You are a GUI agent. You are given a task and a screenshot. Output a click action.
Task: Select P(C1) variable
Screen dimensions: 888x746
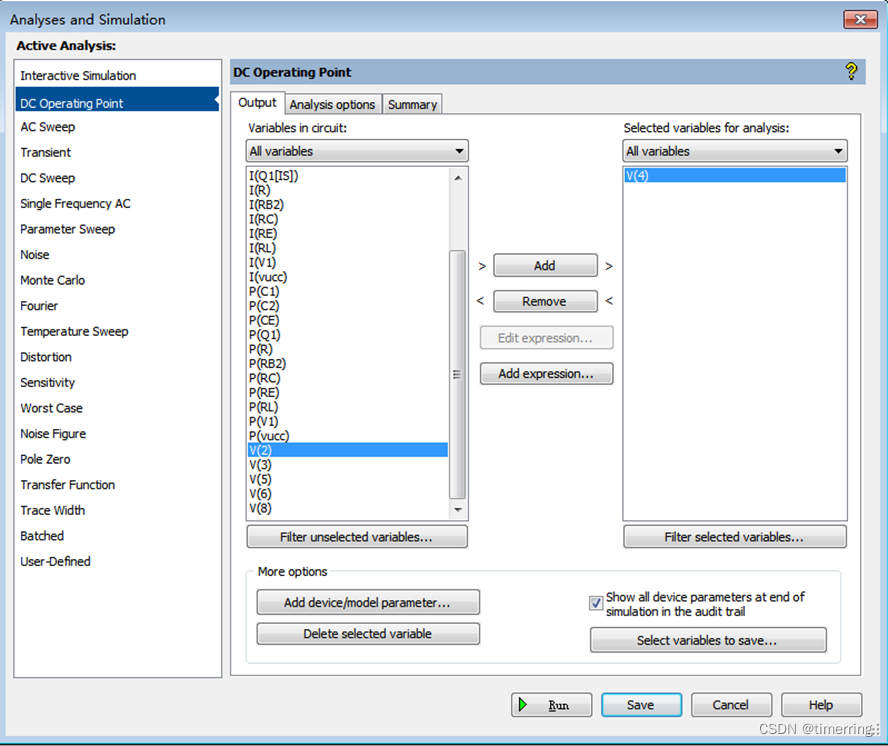pos(348,291)
